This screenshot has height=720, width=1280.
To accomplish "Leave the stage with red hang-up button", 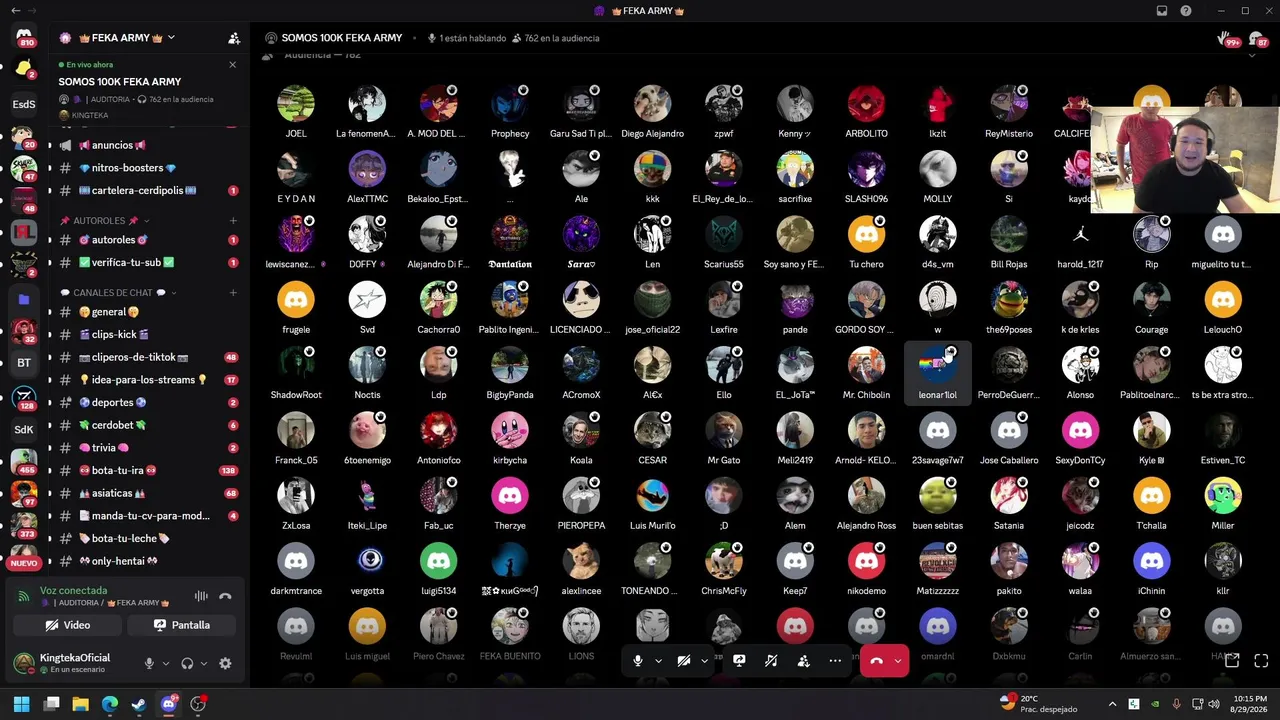I will click(876, 661).
